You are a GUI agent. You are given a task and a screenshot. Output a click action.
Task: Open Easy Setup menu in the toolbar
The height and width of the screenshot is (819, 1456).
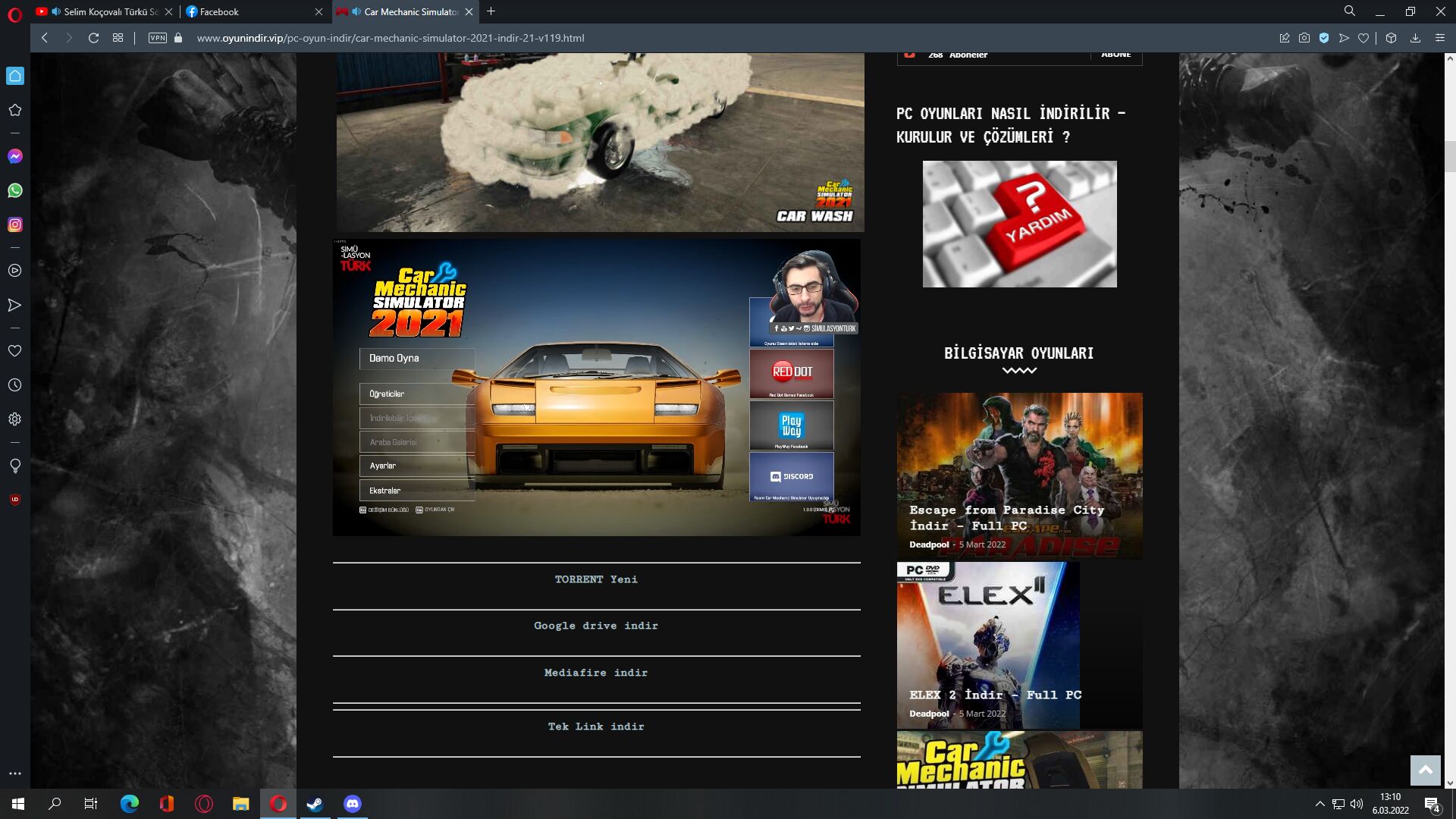coord(1439,38)
